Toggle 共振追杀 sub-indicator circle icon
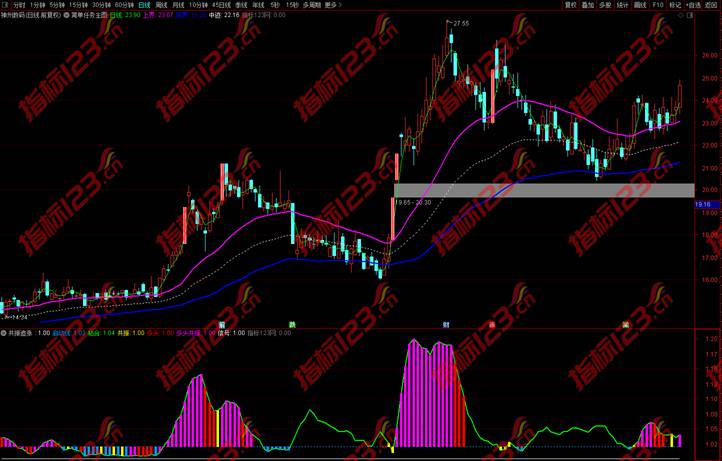Image resolution: width=722 pixels, height=461 pixels. point(3,333)
